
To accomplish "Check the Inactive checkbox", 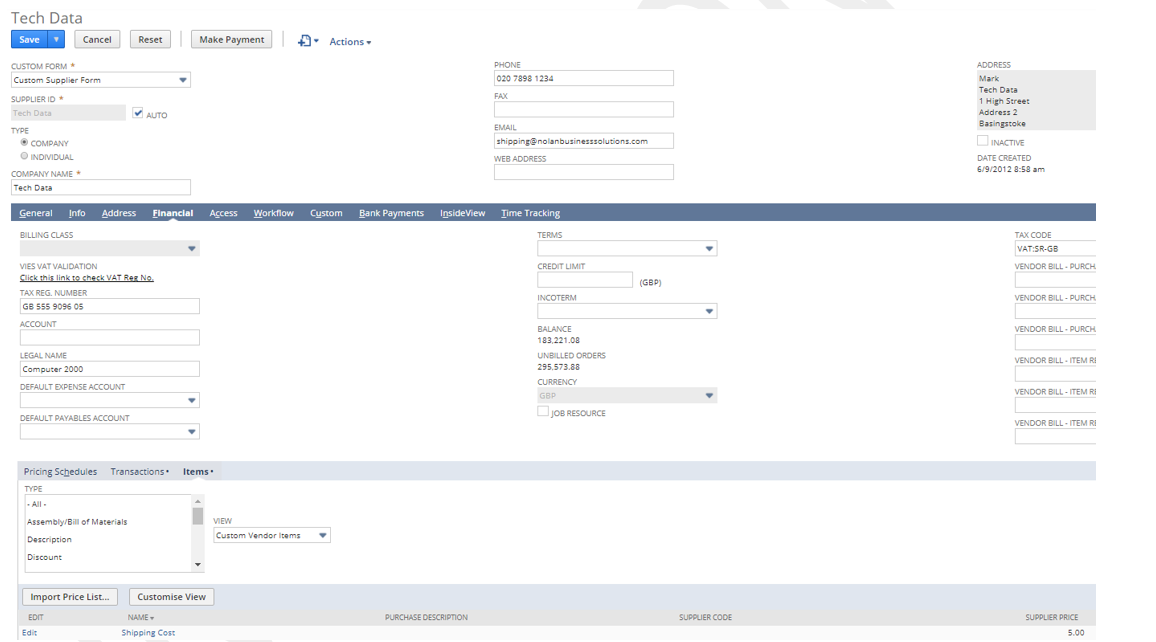I will [982, 141].
